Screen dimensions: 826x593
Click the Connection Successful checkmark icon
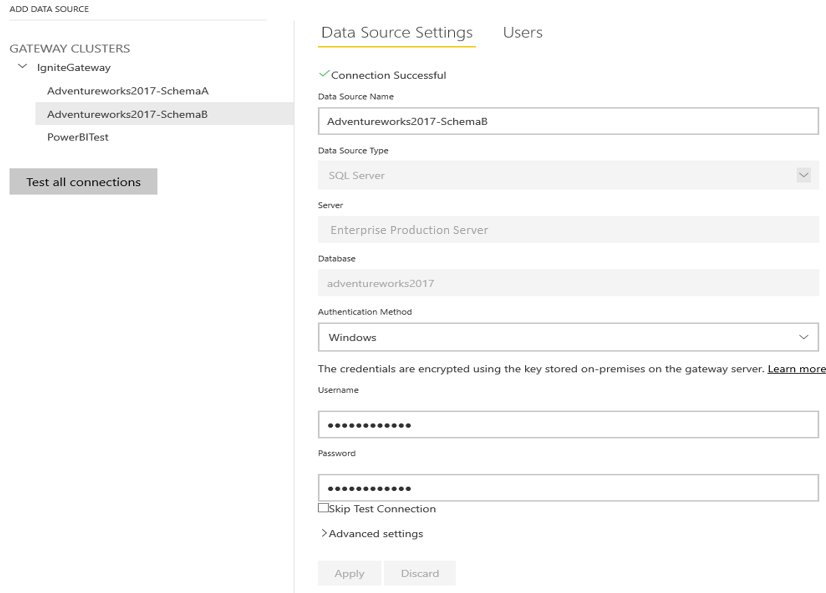click(324, 74)
